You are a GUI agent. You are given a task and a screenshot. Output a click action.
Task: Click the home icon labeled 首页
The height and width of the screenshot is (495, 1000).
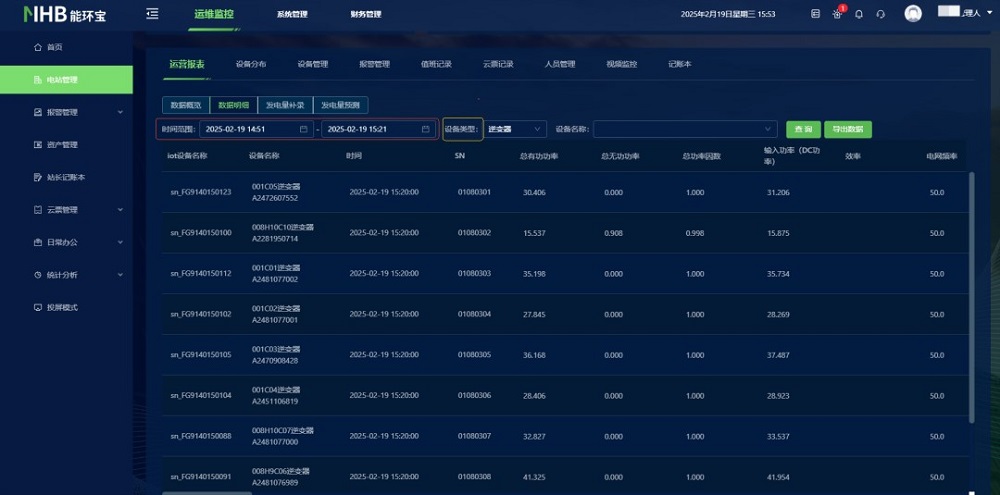pyautogui.click(x=38, y=47)
